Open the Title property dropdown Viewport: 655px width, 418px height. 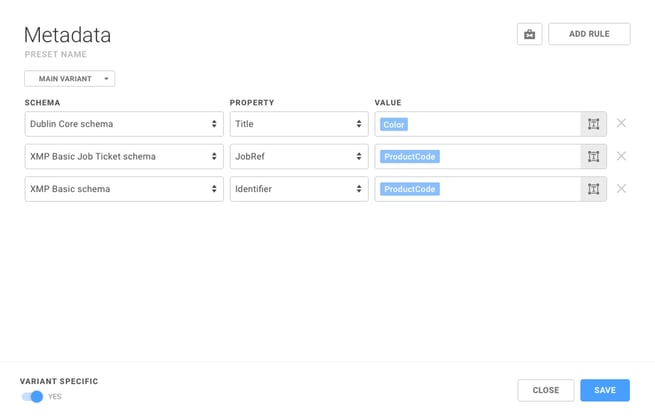pos(298,124)
